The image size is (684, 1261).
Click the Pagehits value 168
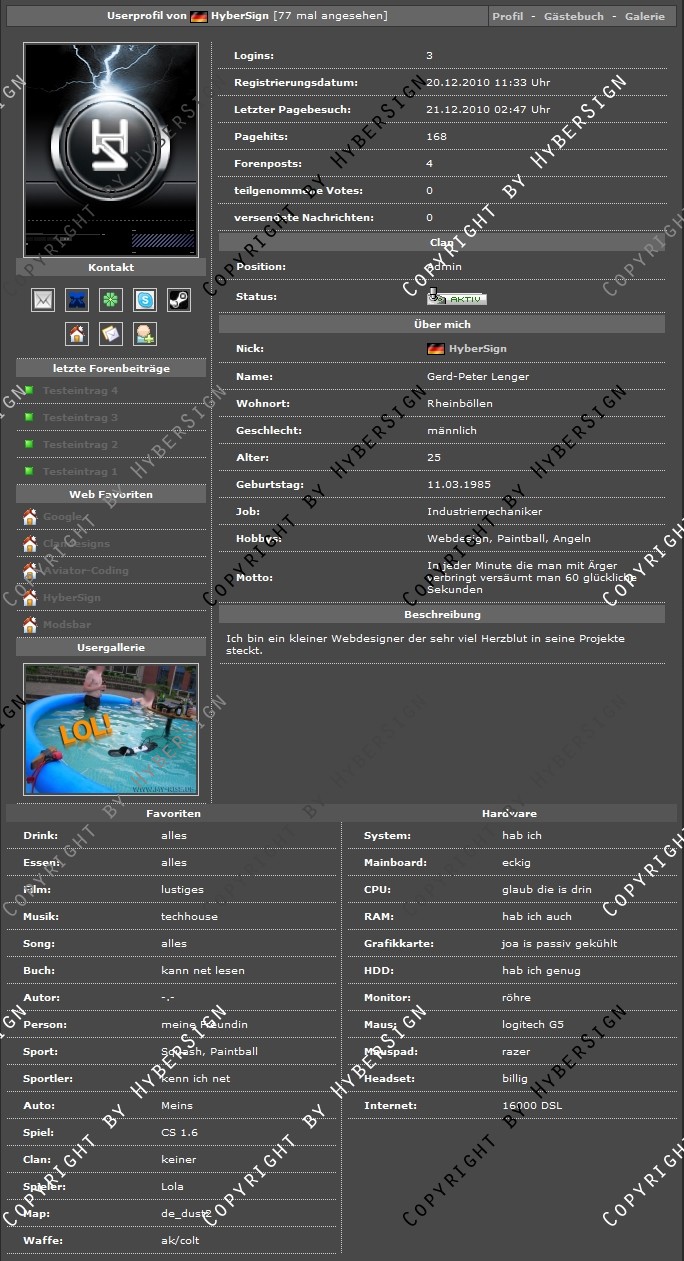pyautogui.click(x=437, y=137)
